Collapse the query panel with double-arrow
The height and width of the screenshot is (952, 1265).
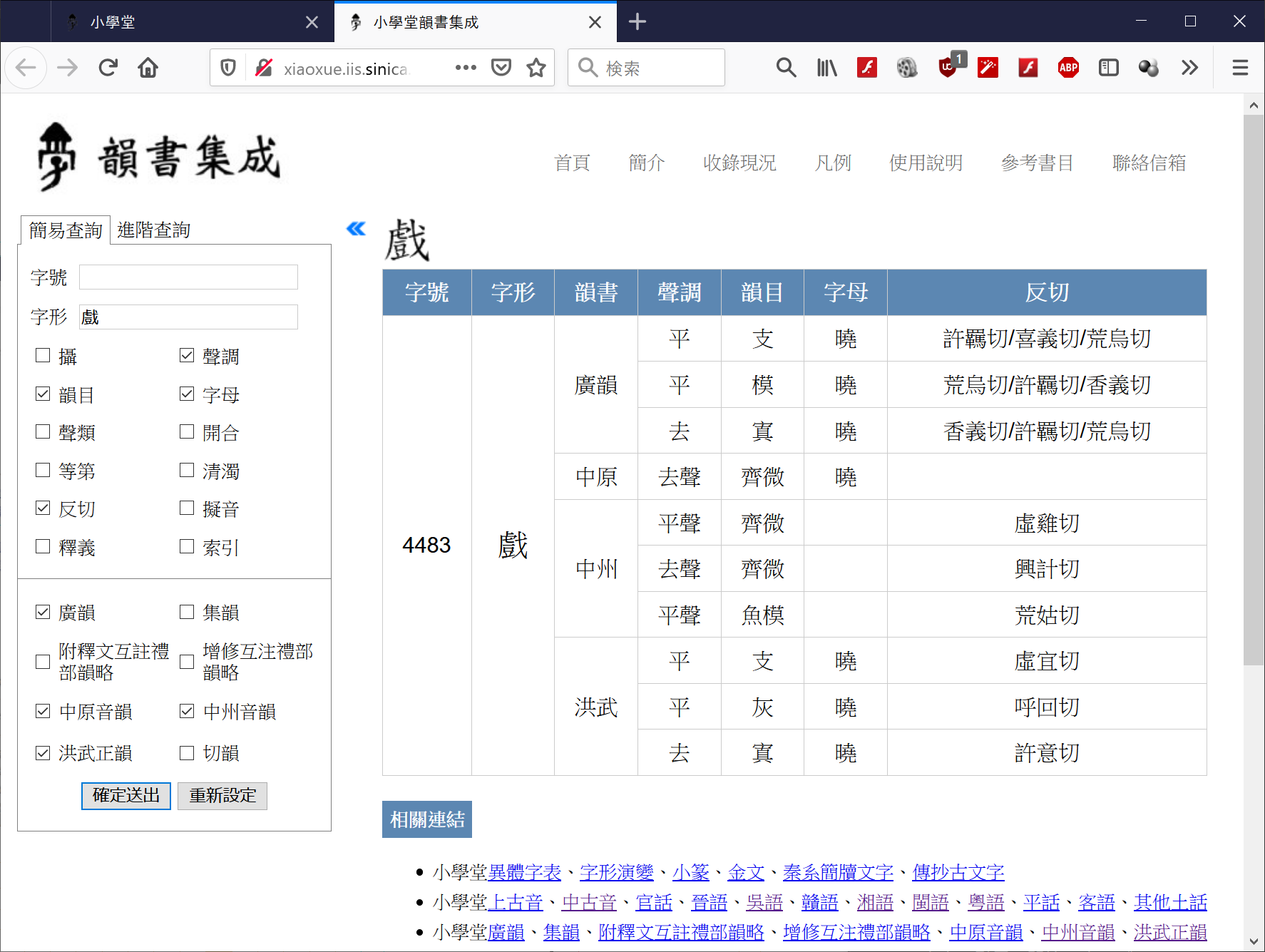(x=356, y=229)
